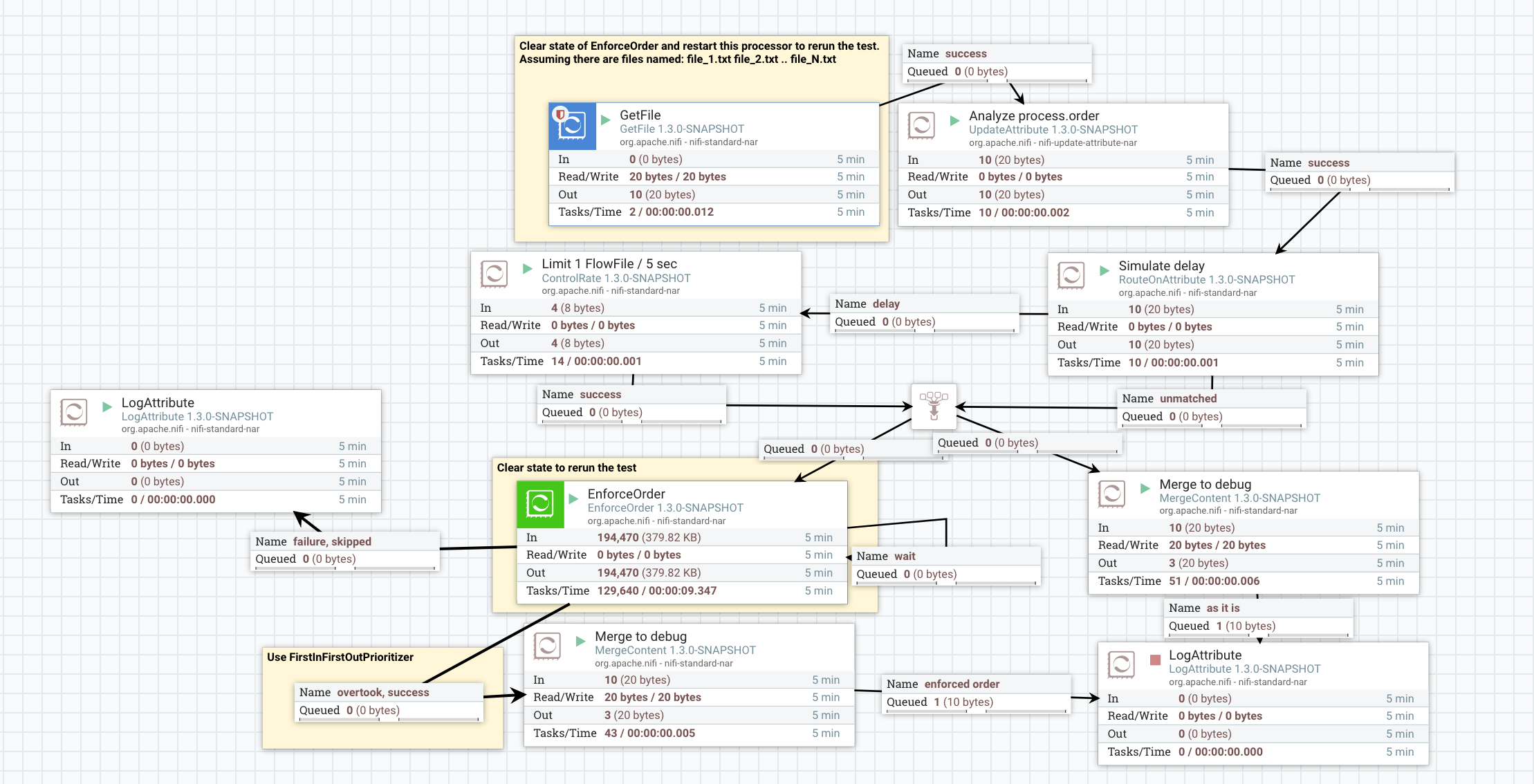Click the running indicator on EnforceOrder

573,498
